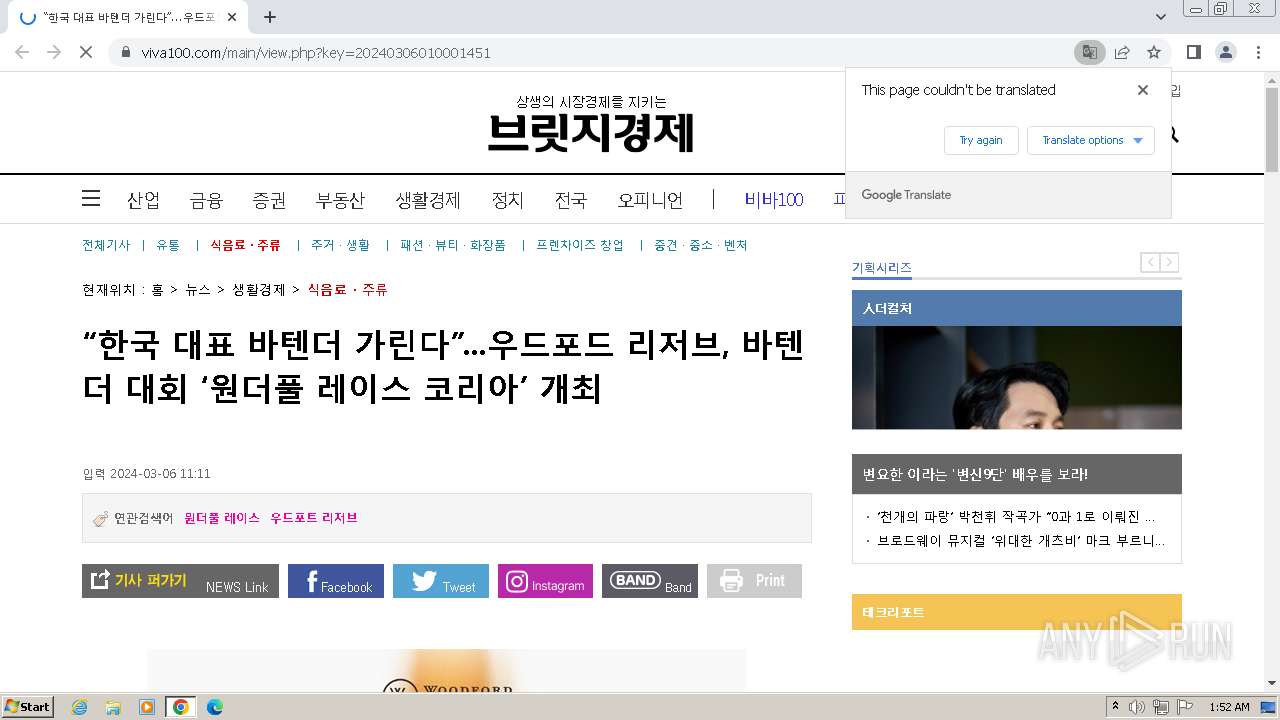
Task: Click the 기사 퍼가기 NEWS Link button
Action: click(x=180, y=581)
